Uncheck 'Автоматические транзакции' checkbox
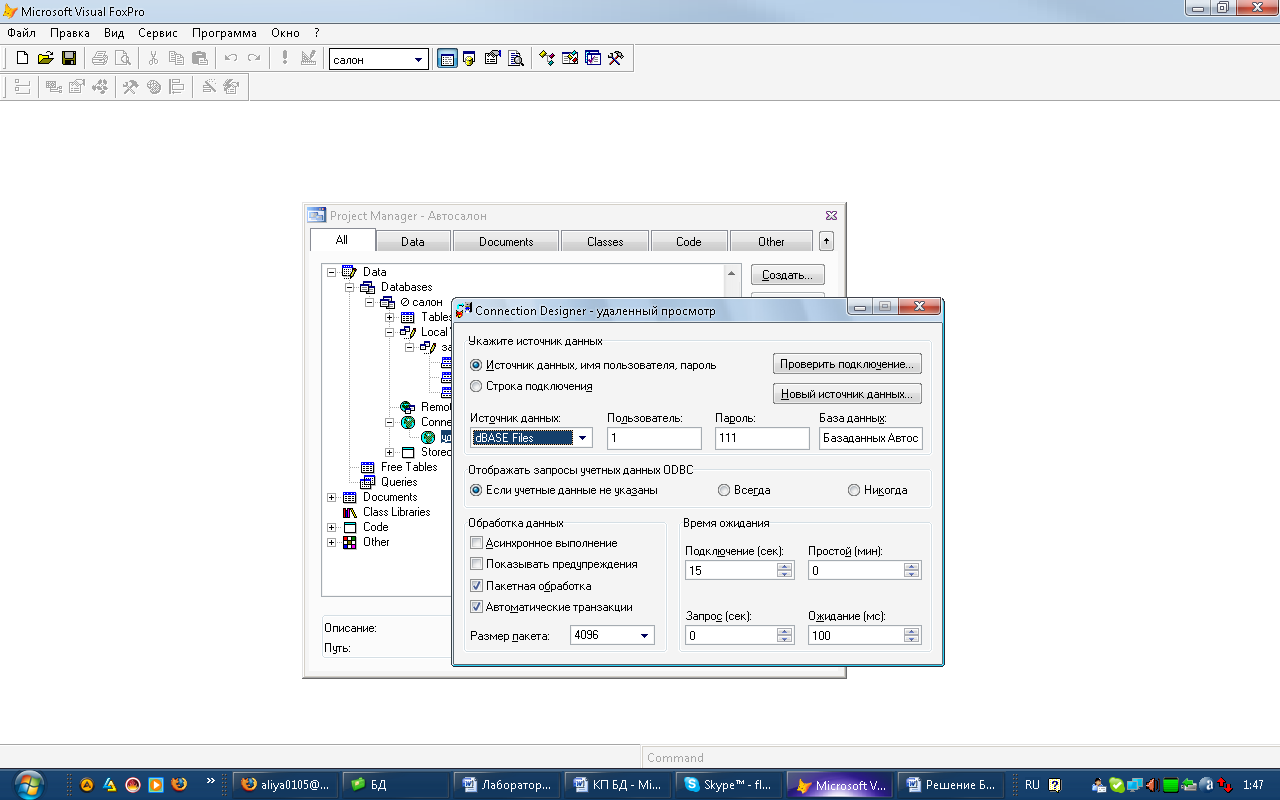 pos(477,607)
